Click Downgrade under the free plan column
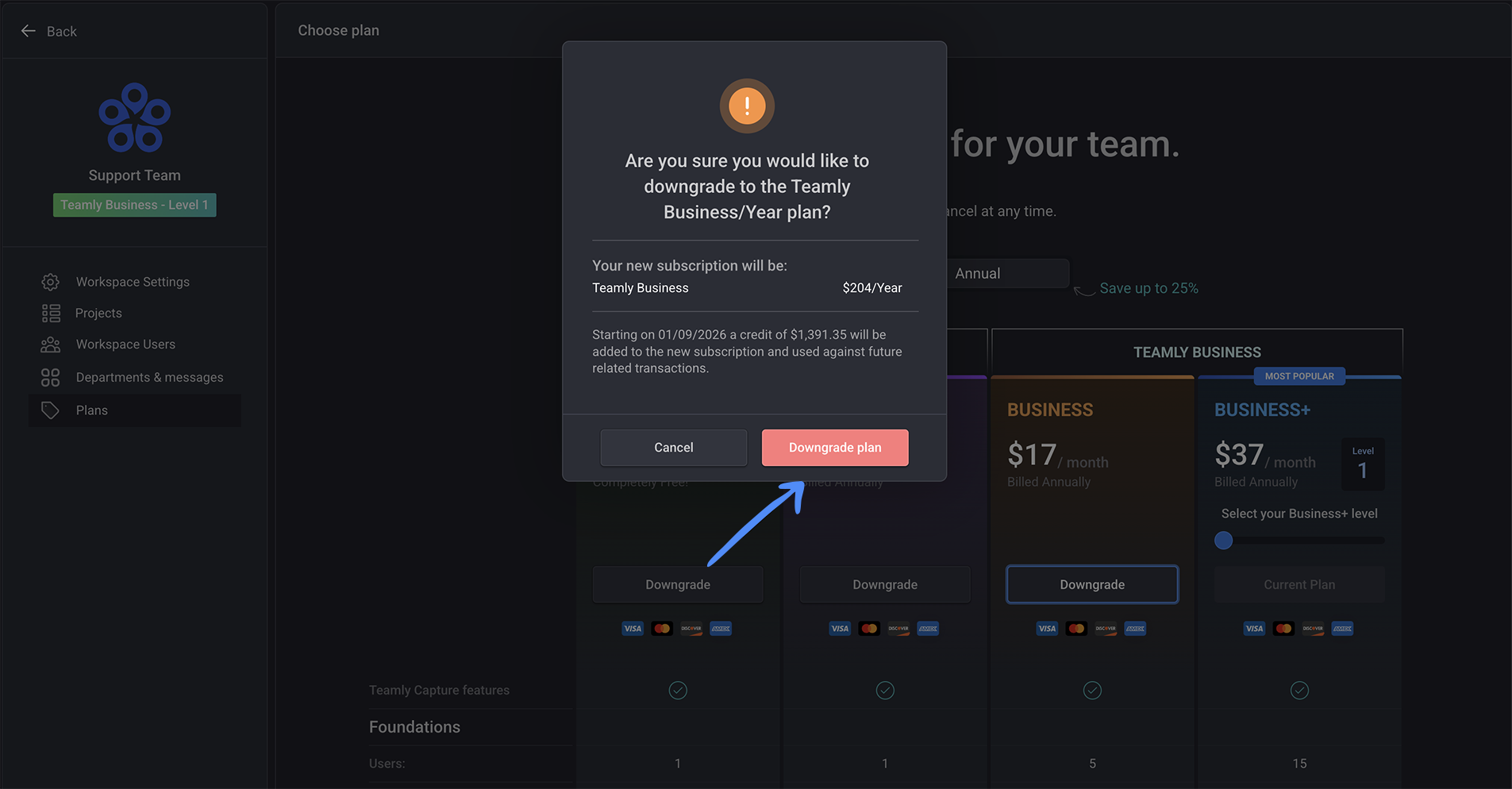 678,584
